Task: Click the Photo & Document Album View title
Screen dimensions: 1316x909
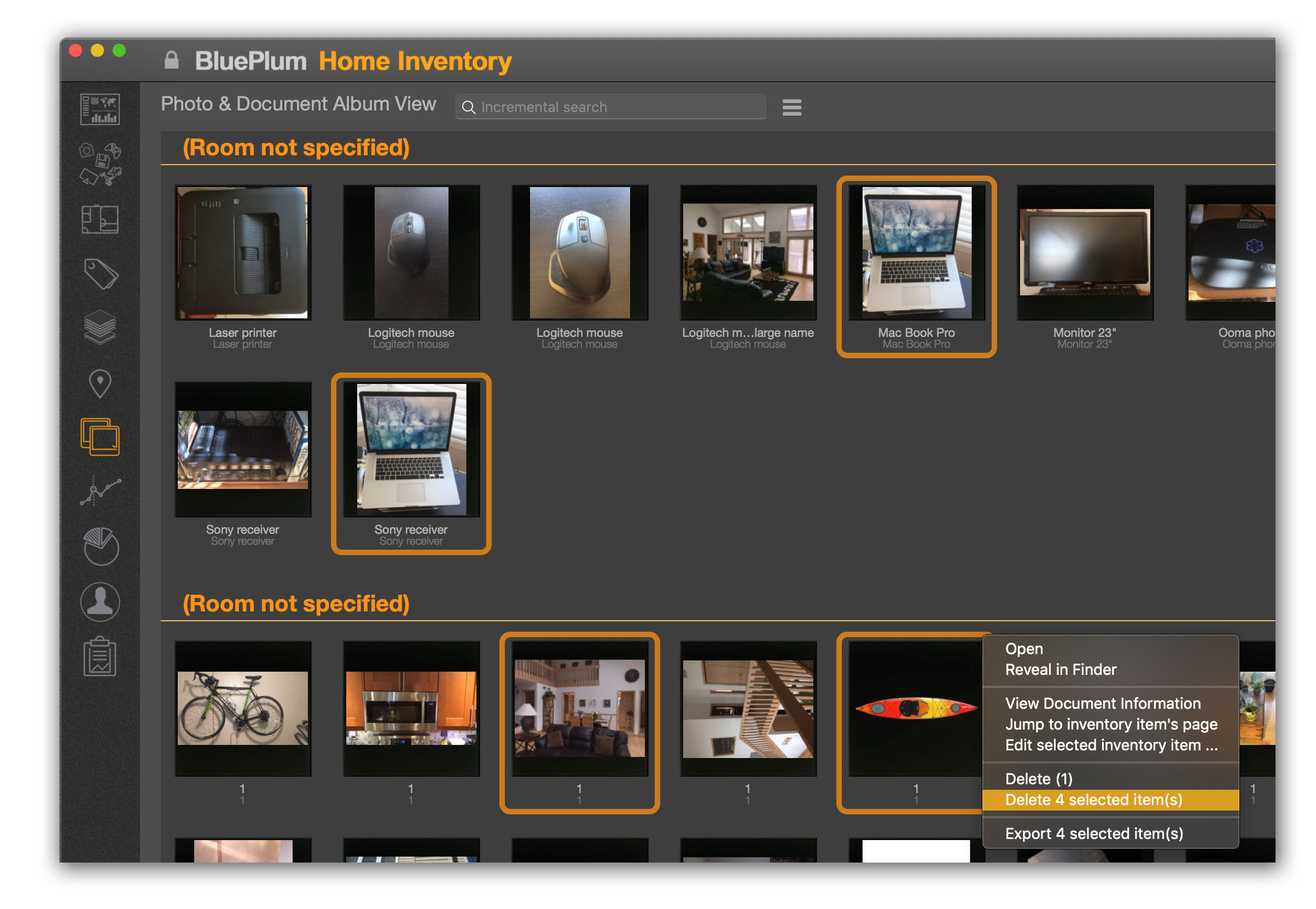Action: (x=299, y=104)
